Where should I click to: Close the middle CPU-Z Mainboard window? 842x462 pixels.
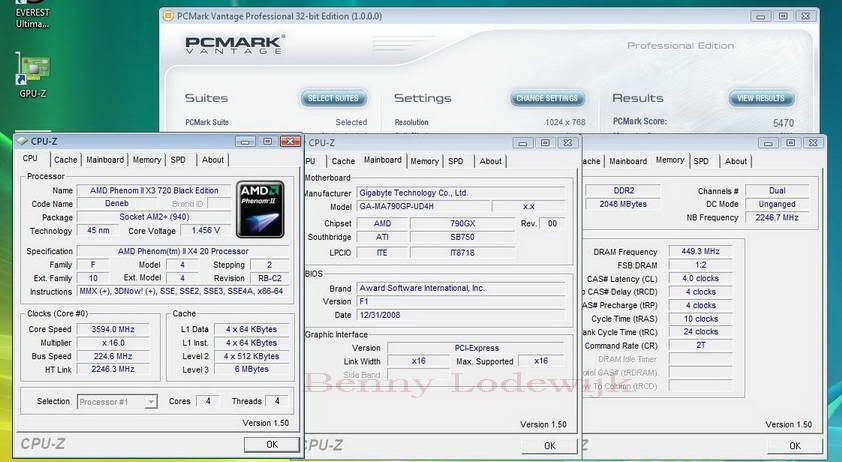pos(568,143)
